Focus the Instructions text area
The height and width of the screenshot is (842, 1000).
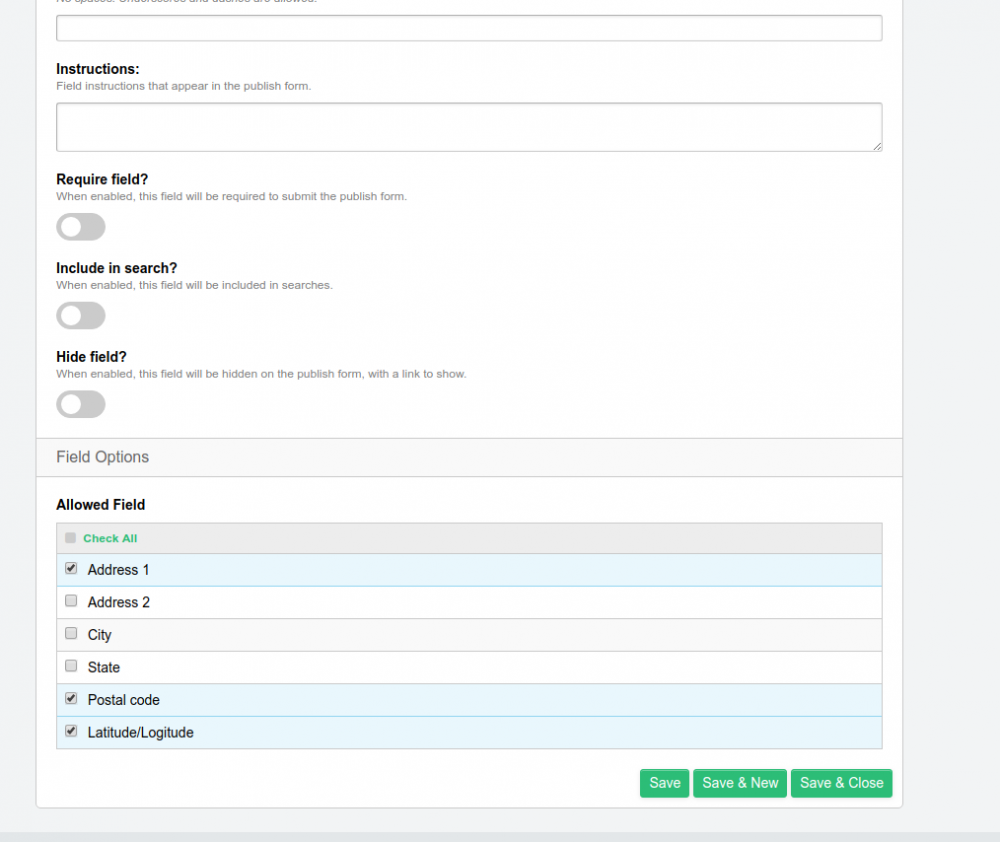pos(469,127)
